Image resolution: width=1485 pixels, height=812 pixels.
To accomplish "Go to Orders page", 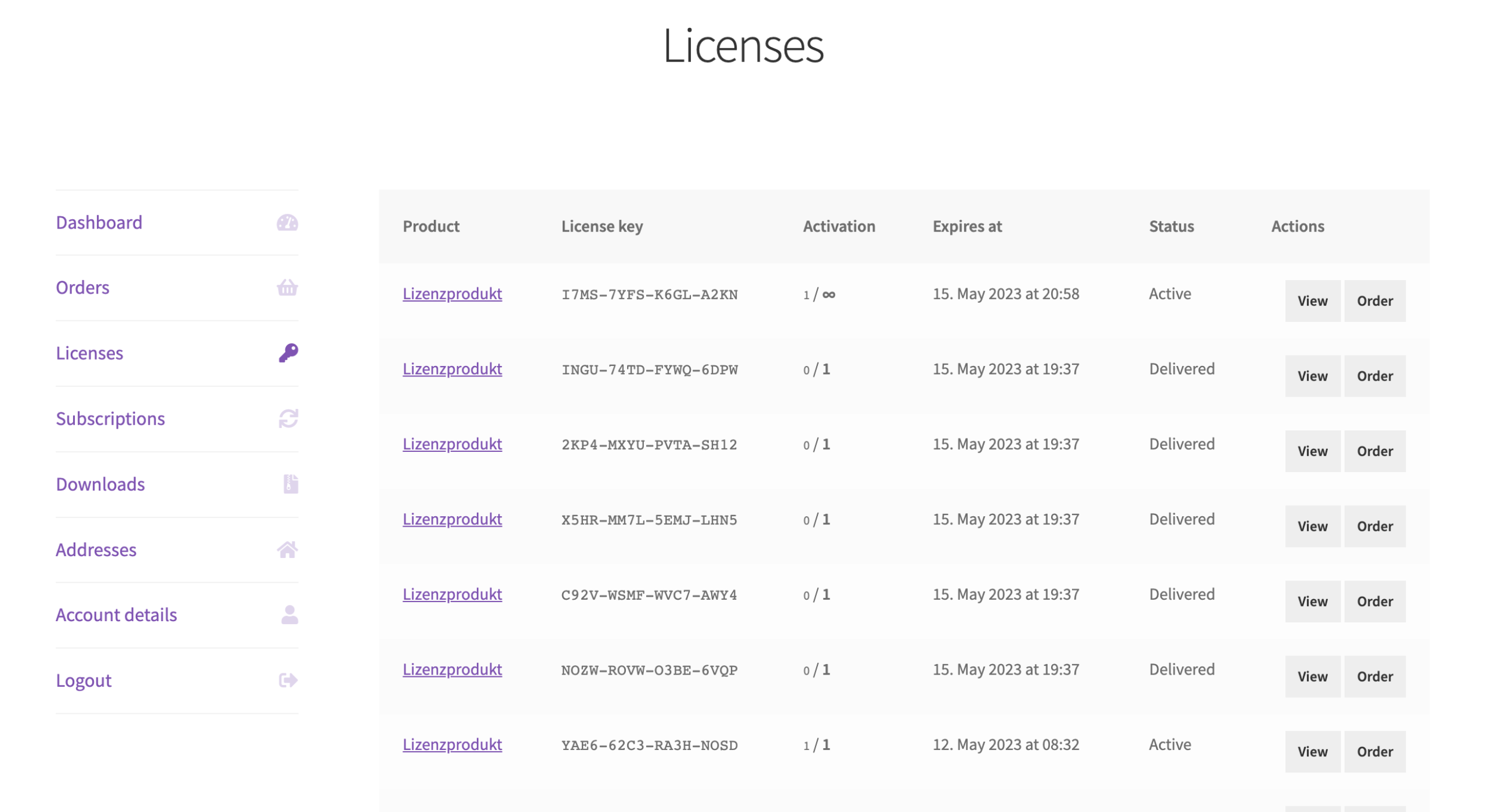I will (82, 288).
